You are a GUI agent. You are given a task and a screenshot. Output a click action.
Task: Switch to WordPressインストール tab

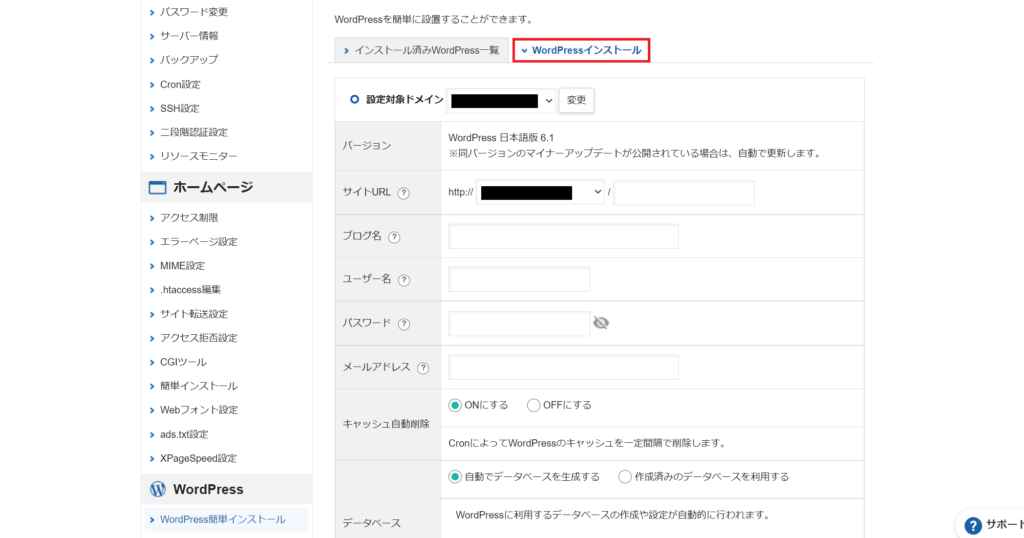(x=581, y=50)
